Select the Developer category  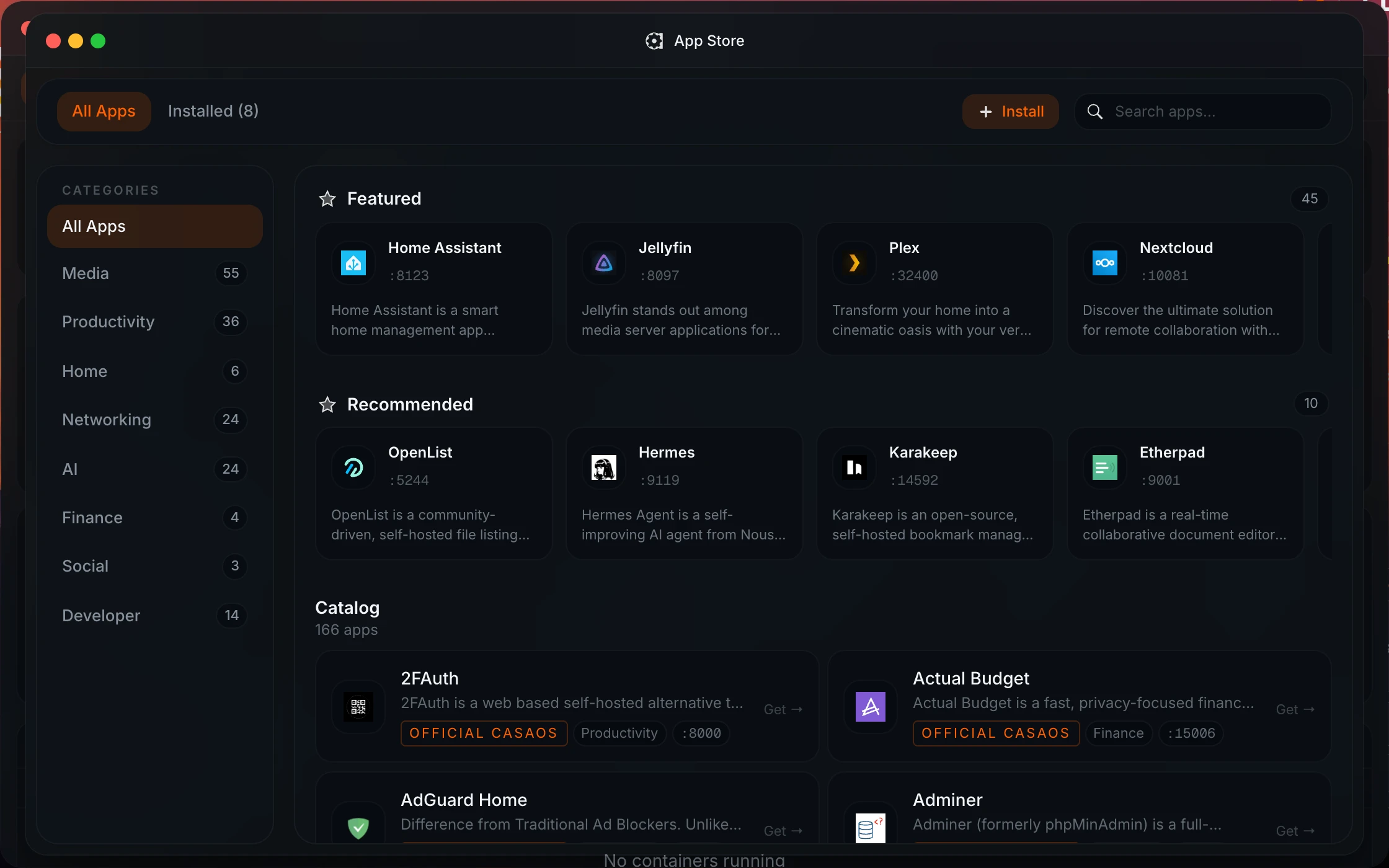coord(155,616)
